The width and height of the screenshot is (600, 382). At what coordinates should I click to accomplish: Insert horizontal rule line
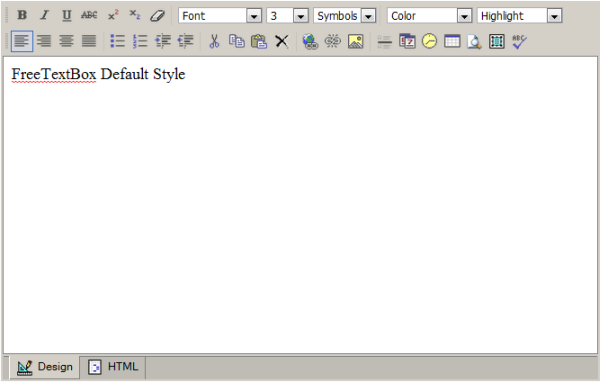coord(385,41)
